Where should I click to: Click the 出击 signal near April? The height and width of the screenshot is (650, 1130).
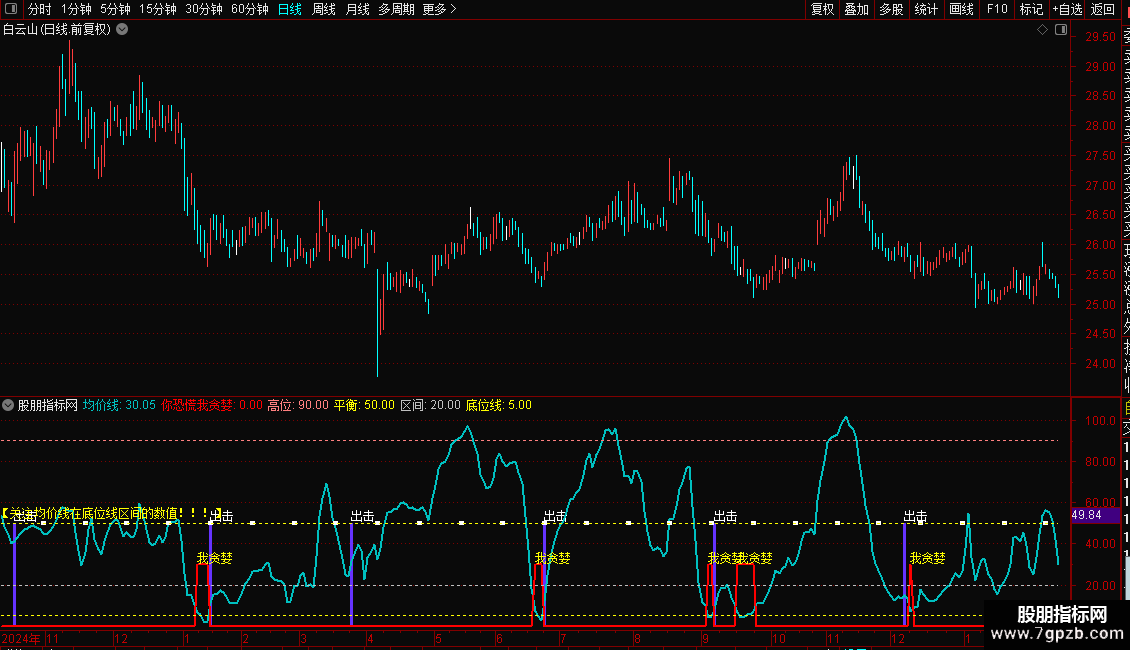point(362,516)
